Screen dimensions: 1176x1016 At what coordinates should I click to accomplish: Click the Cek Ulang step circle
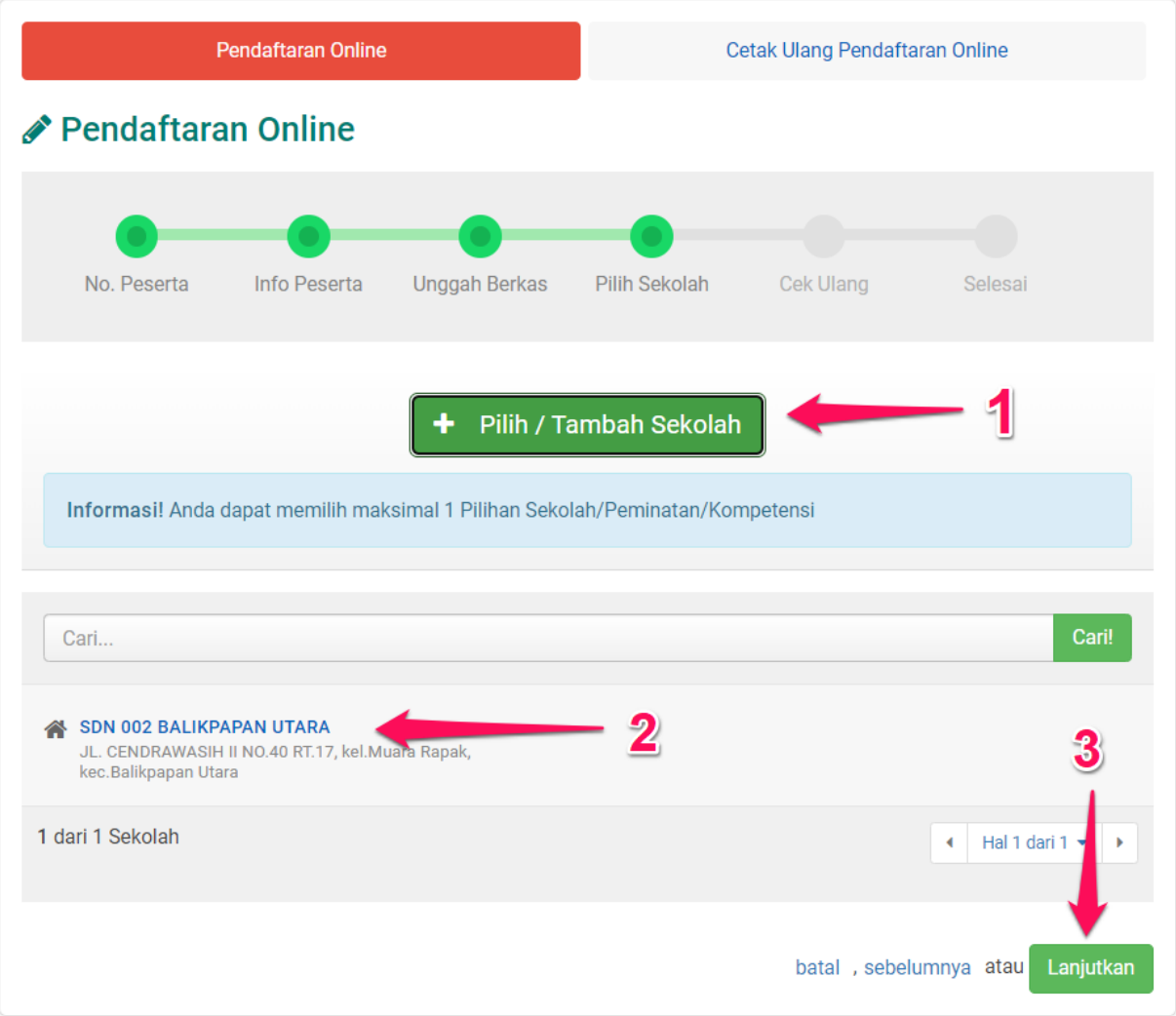coord(824,236)
